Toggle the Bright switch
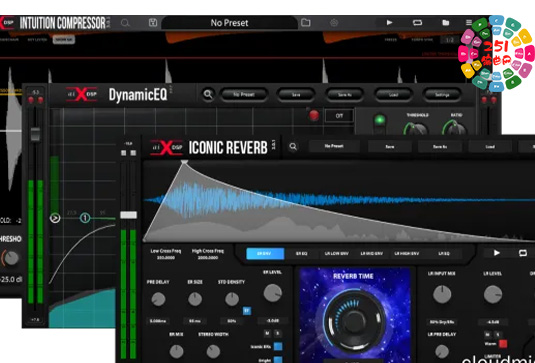The width and height of the screenshot is (535, 363). tap(278, 360)
